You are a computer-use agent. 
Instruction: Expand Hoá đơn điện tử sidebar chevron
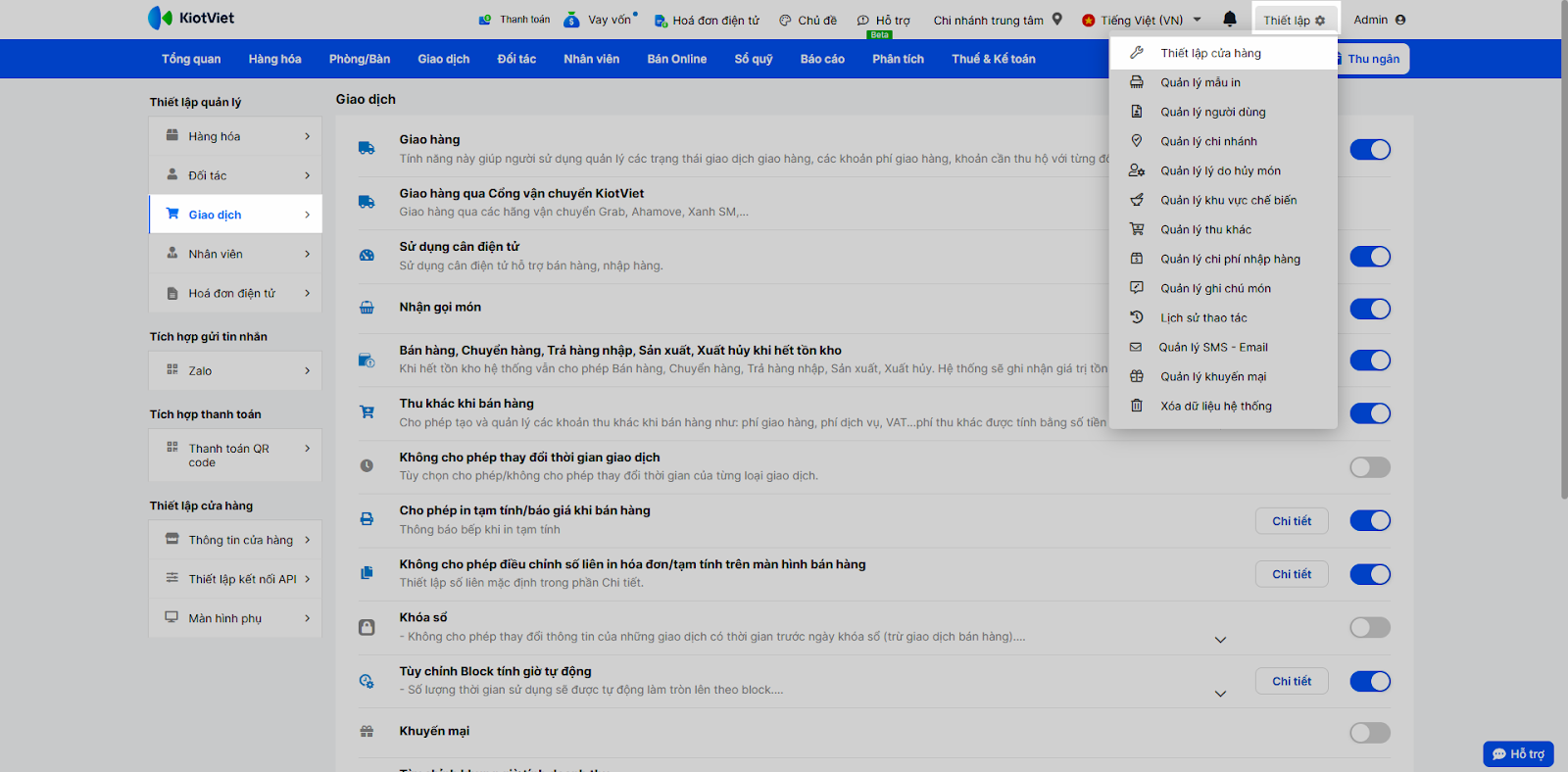307,293
